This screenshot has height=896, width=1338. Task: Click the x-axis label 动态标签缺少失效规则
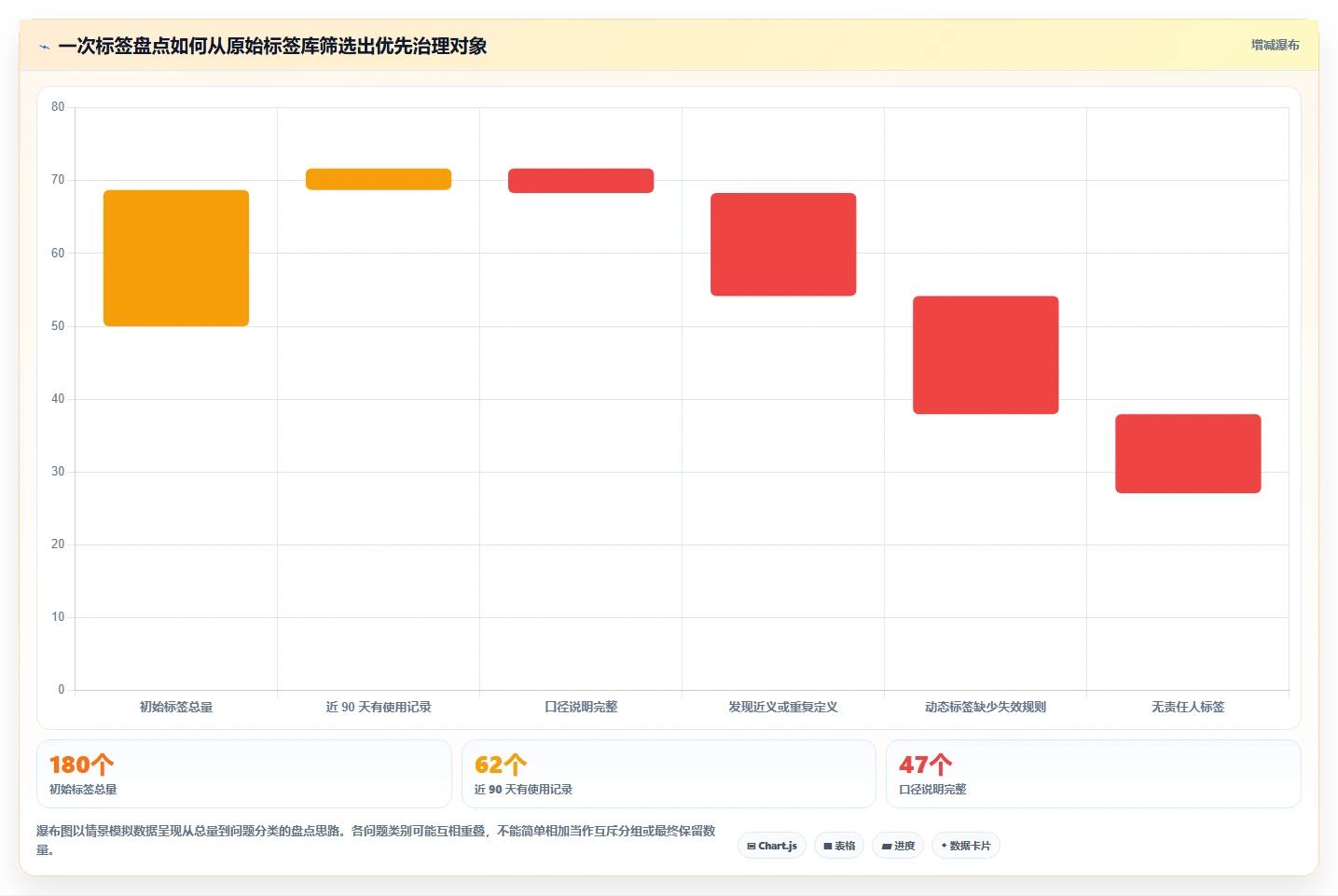pyautogui.click(x=986, y=707)
